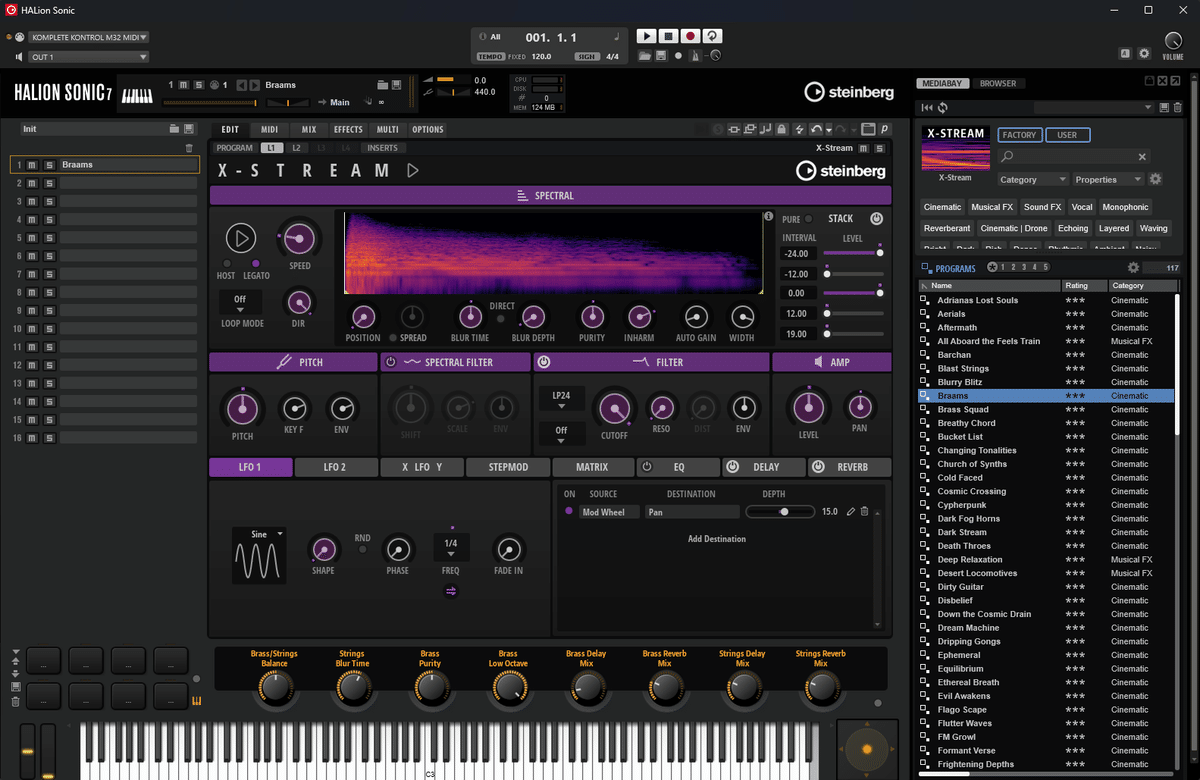Toggle the Mod Wheel row ON indicator
Screen dimensions: 1200x780
pos(569,512)
